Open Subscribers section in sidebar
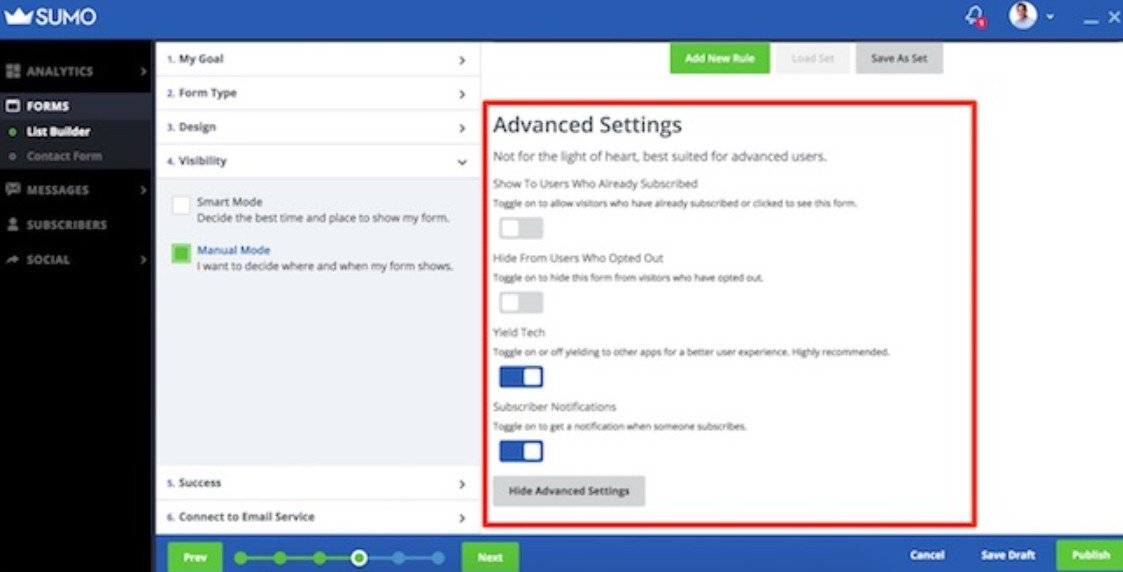The image size is (1123, 572). pos(66,225)
